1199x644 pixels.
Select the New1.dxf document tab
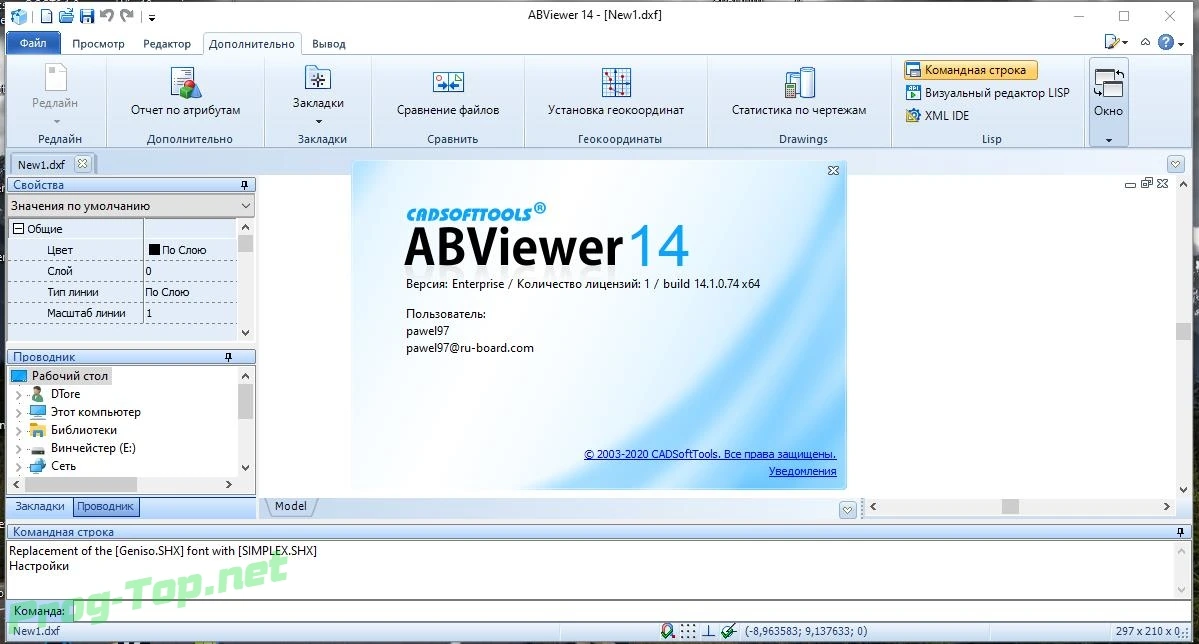[x=41, y=164]
